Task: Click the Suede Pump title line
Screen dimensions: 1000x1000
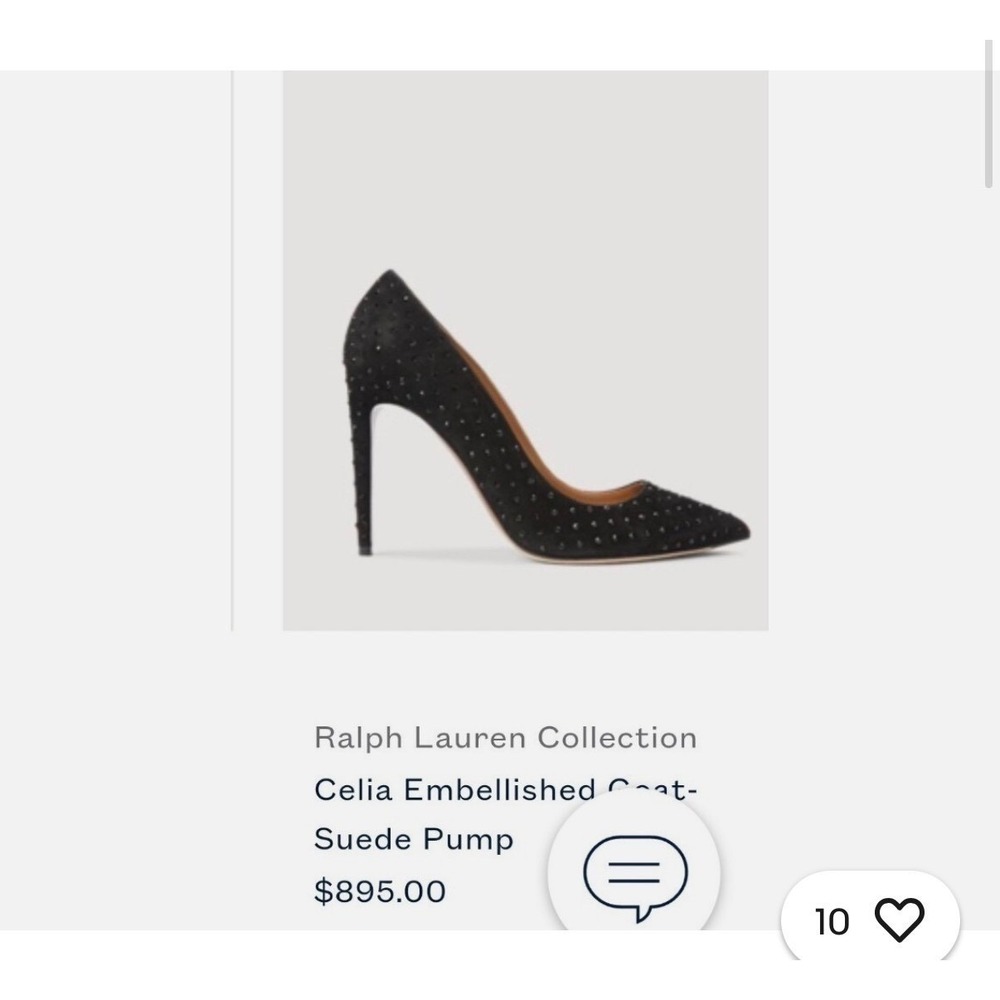Action: click(413, 839)
